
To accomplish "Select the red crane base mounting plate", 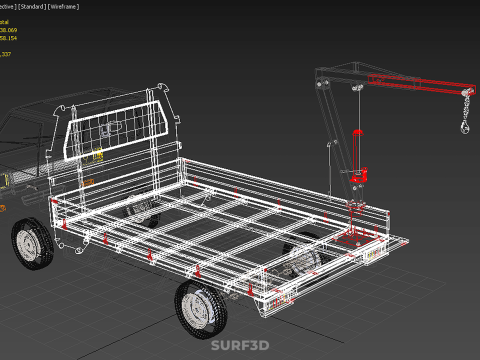I will (357, 238).
